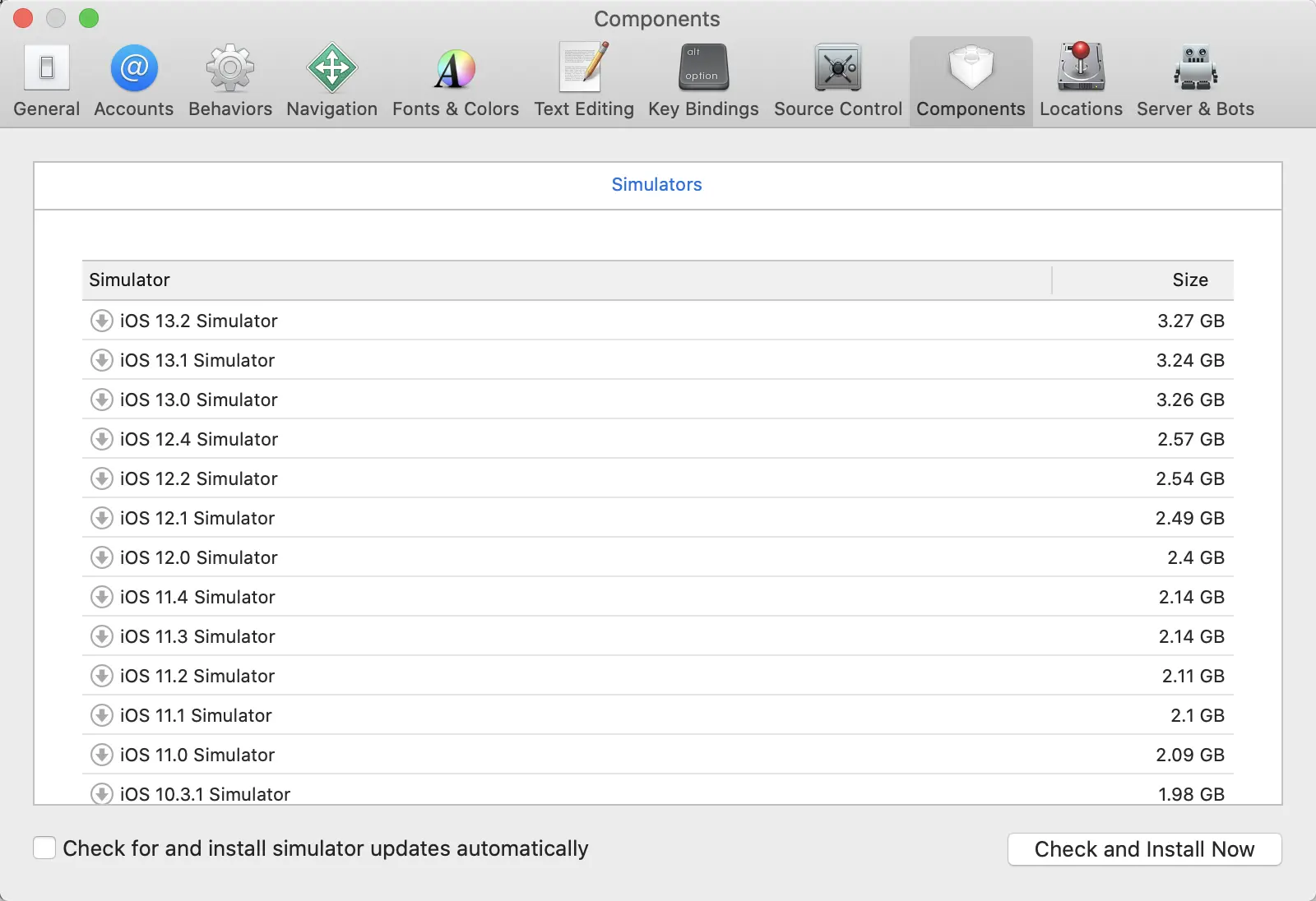Screen dimensions: 1316x901
Task: Select the iOS 10.3.1 Simulator name text
Action: tap(206, 794)
